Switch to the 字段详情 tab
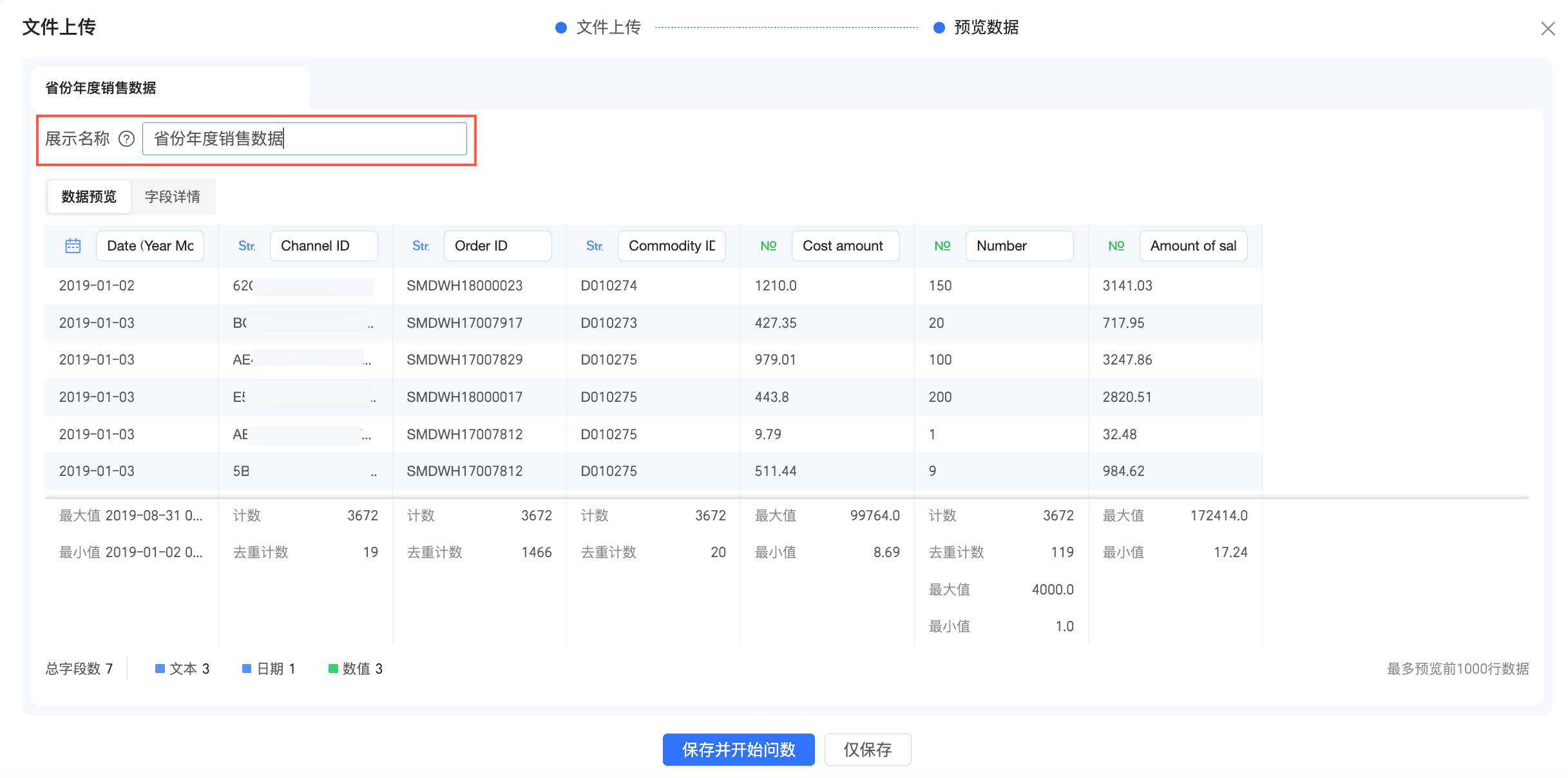The image size is (1568, 778). (x=173, y=196)
